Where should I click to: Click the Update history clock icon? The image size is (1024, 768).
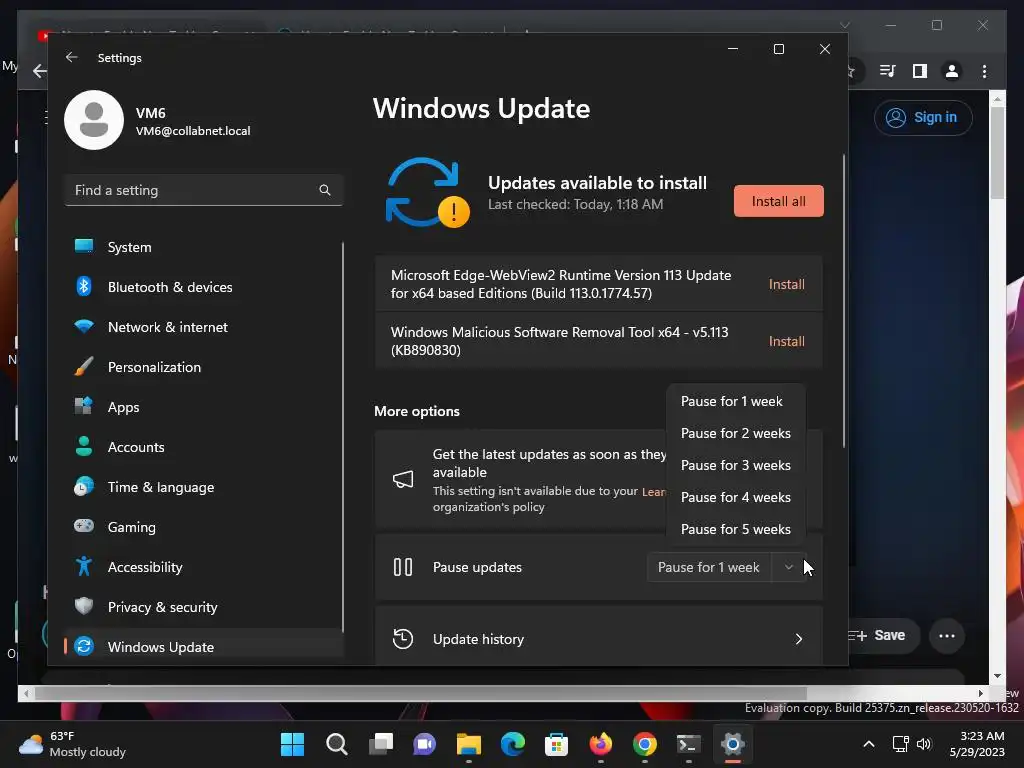(x=403, y=639)
